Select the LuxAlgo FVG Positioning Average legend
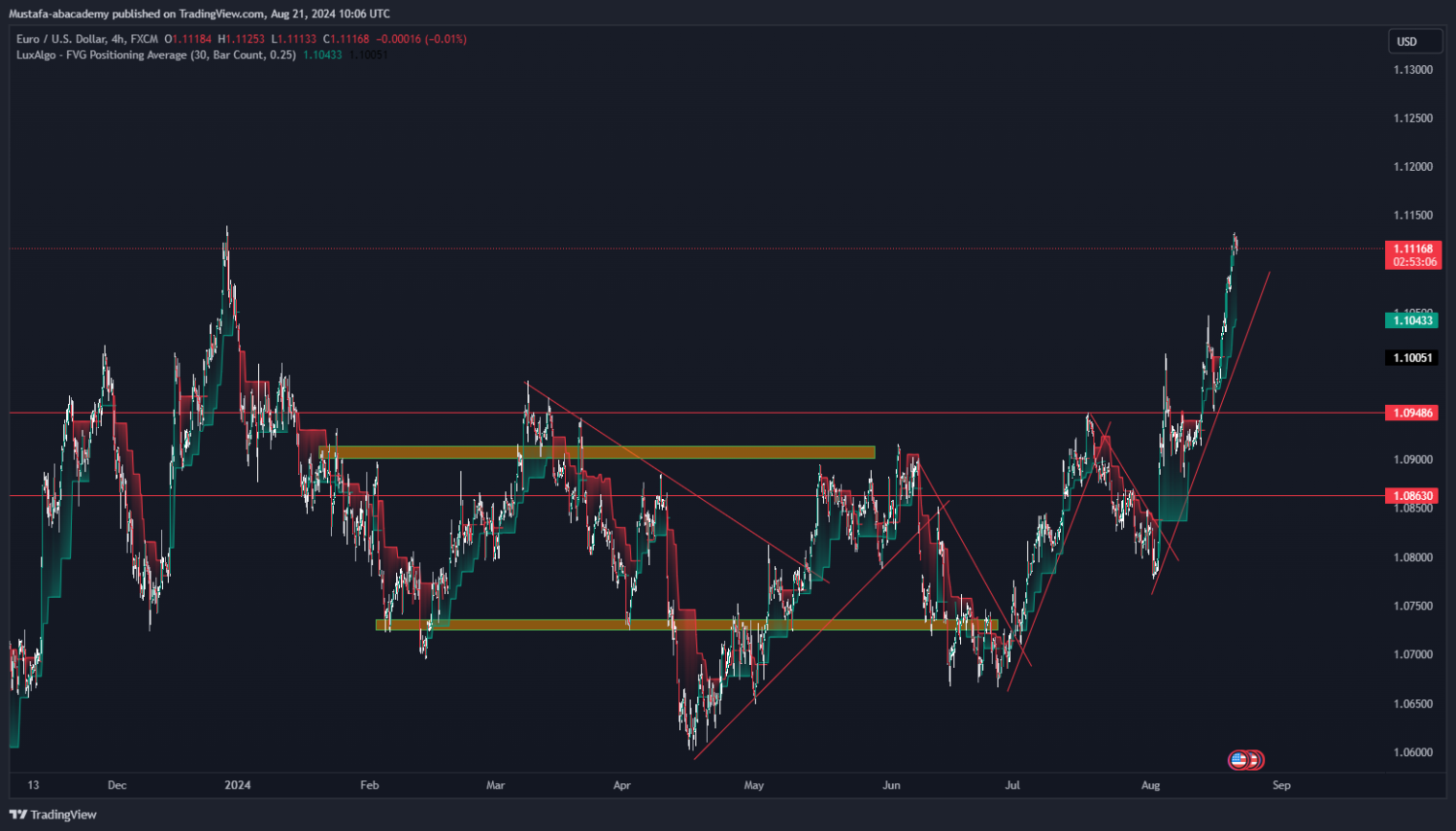1456x831 pixels. pos(155,55)
